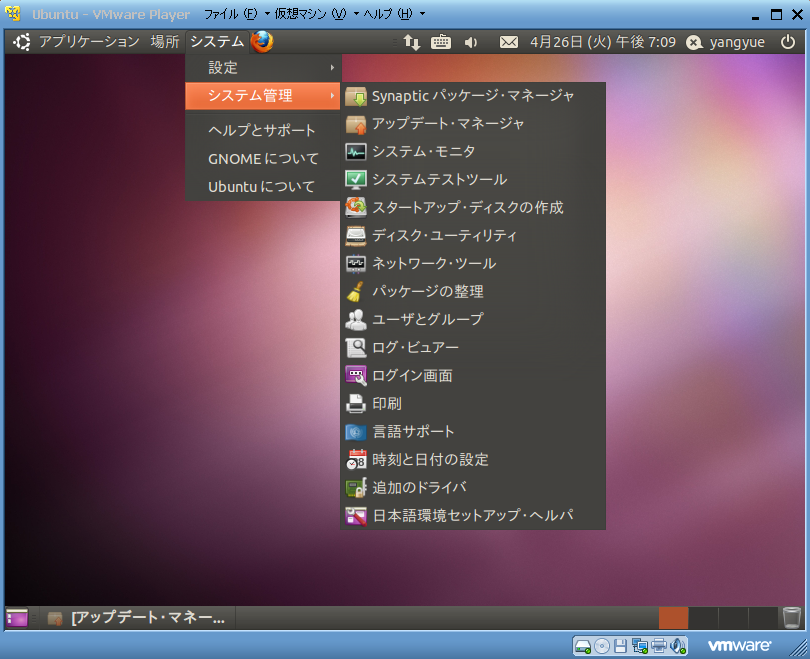Open スタートアップ・ディスクの作成
The width and height of the screenshot is (810, 659).
[x=473, y=208]
